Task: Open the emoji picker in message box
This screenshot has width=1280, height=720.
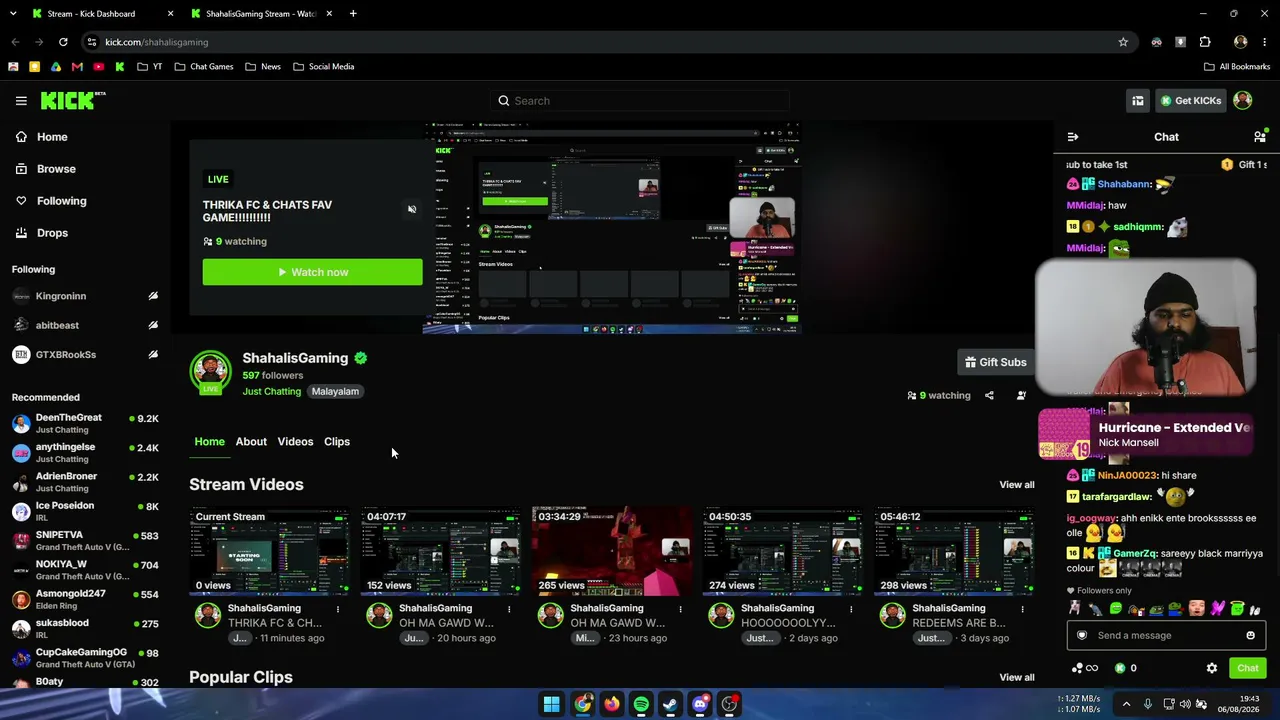Action: [x=1250, y=635]
